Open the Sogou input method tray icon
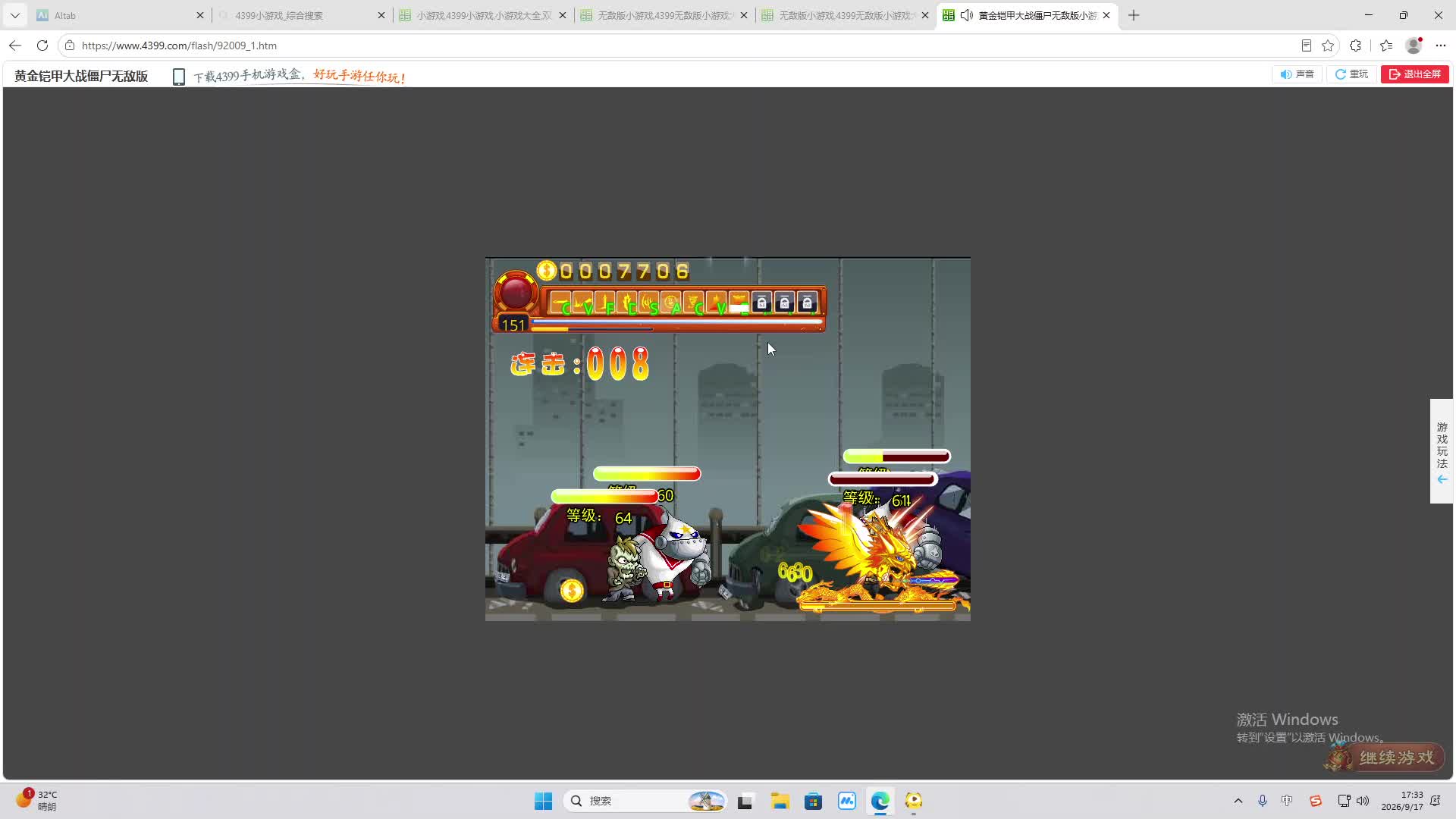This screenshot has width=1456, height=819. (x=1316, y=801)
